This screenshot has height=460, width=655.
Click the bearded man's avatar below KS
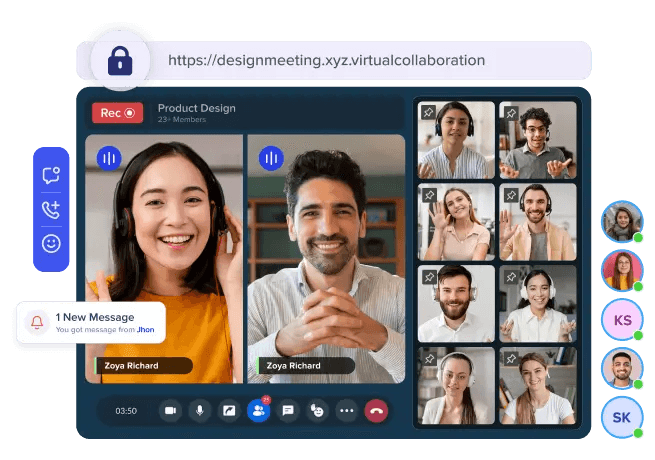[622, 368]
